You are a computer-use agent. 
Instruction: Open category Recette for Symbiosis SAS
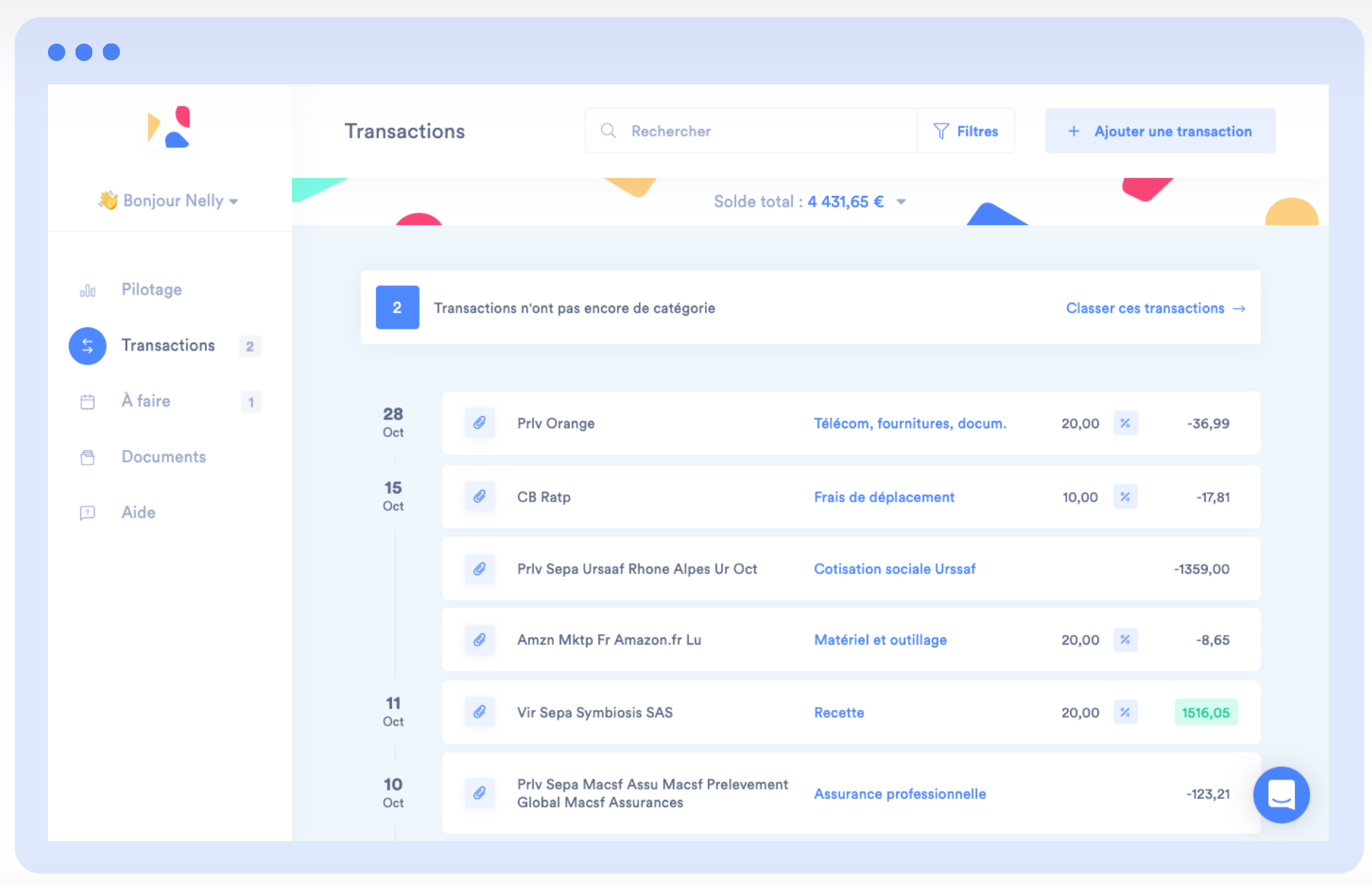point(838,713)
